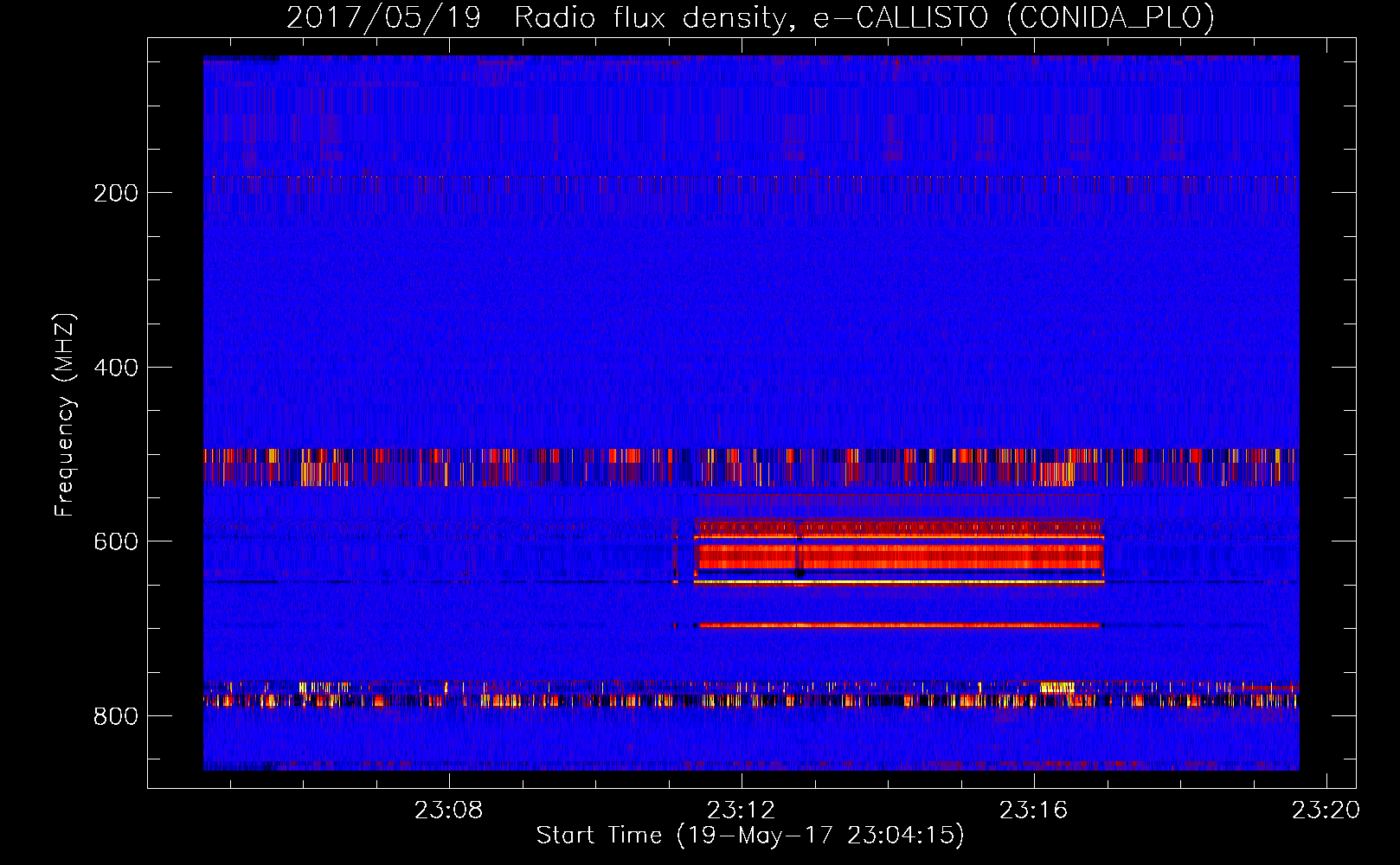Click the 23:16 time tick label
This screenshot has width=1400, height=865.
click(x=1033, y=811)
